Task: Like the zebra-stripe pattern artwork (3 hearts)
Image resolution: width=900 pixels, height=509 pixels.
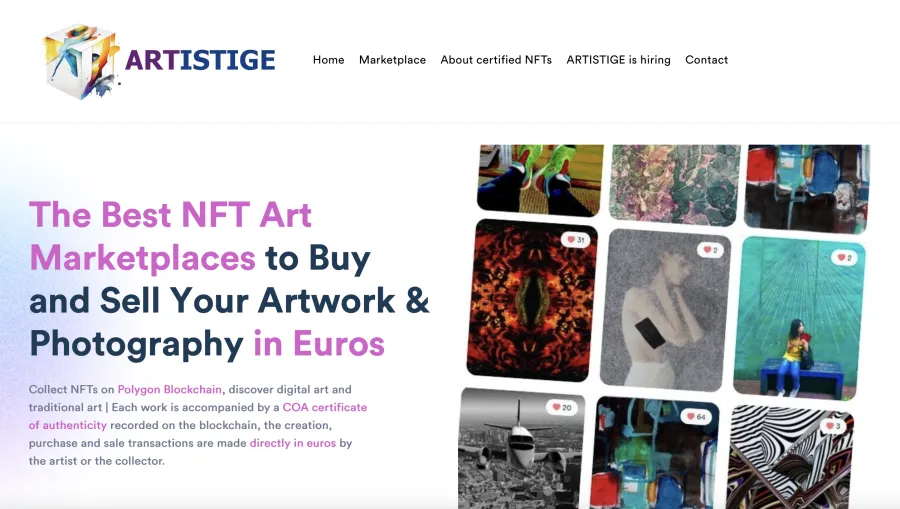Action: (x=833, y=426)
